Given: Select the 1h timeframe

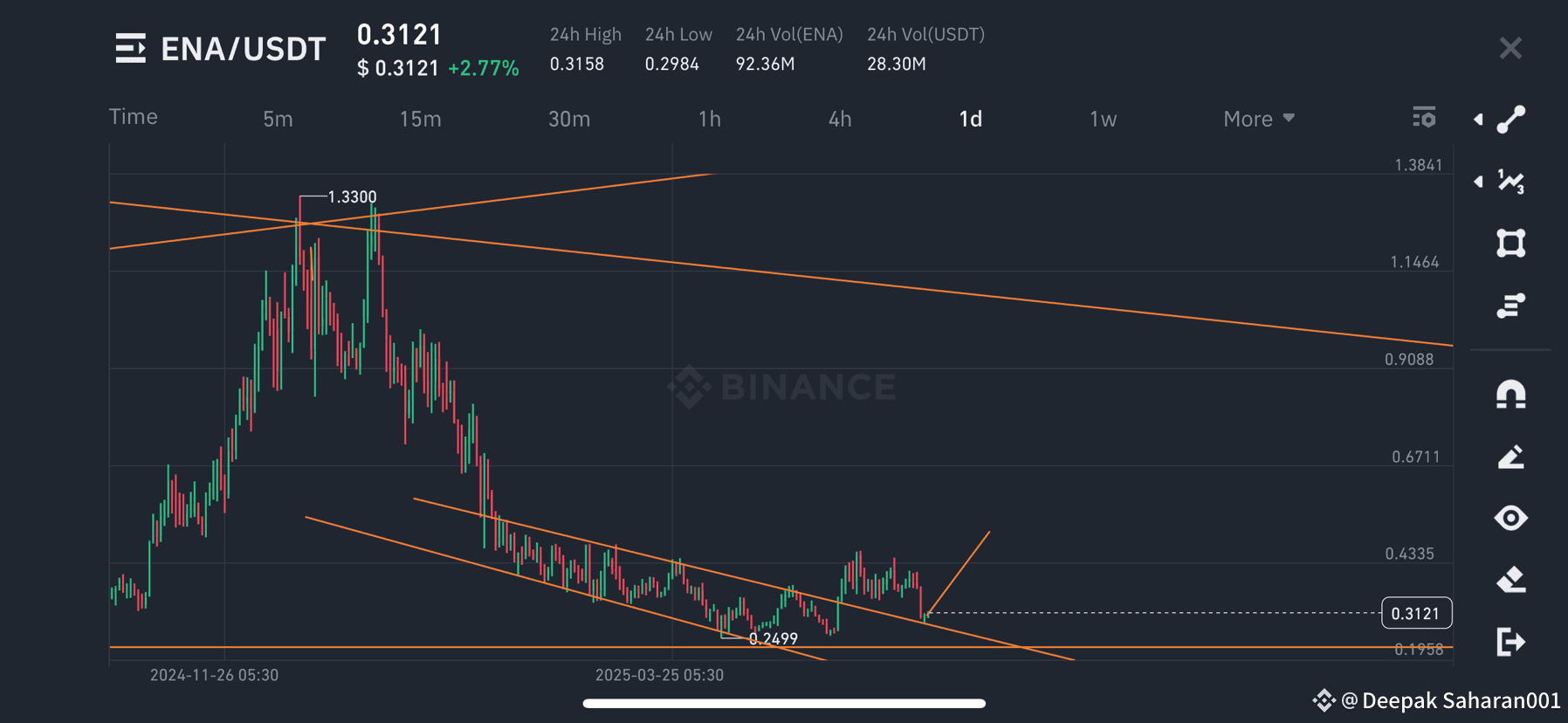Looking at the screenshot, I should [710, 119].
